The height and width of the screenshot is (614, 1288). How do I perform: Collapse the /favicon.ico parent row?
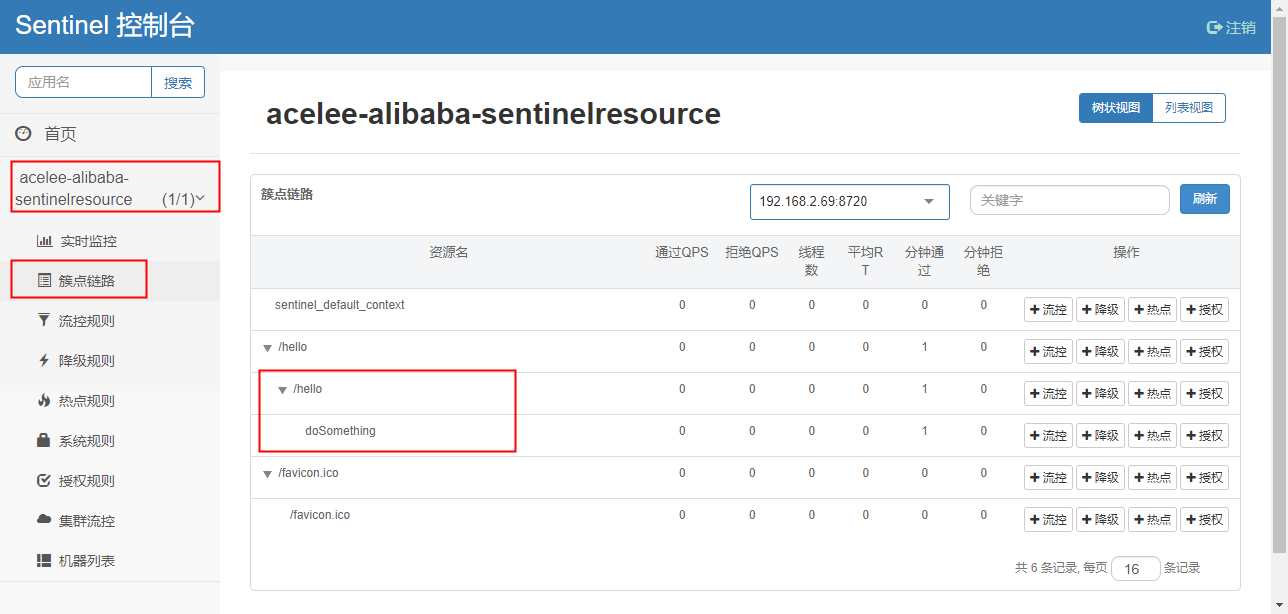[267, 474]
